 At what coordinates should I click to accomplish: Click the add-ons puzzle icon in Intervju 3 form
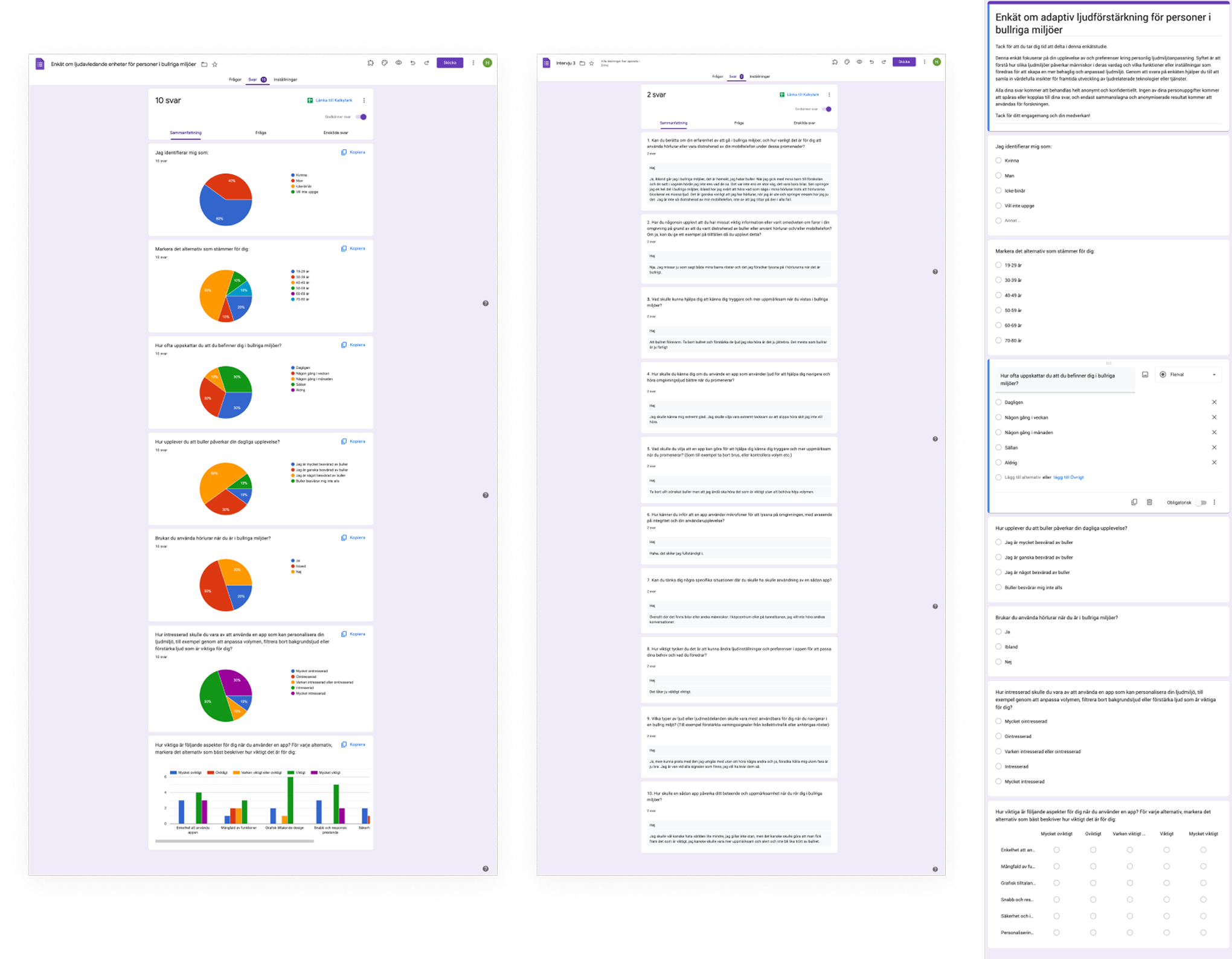[x=835, y=62]
